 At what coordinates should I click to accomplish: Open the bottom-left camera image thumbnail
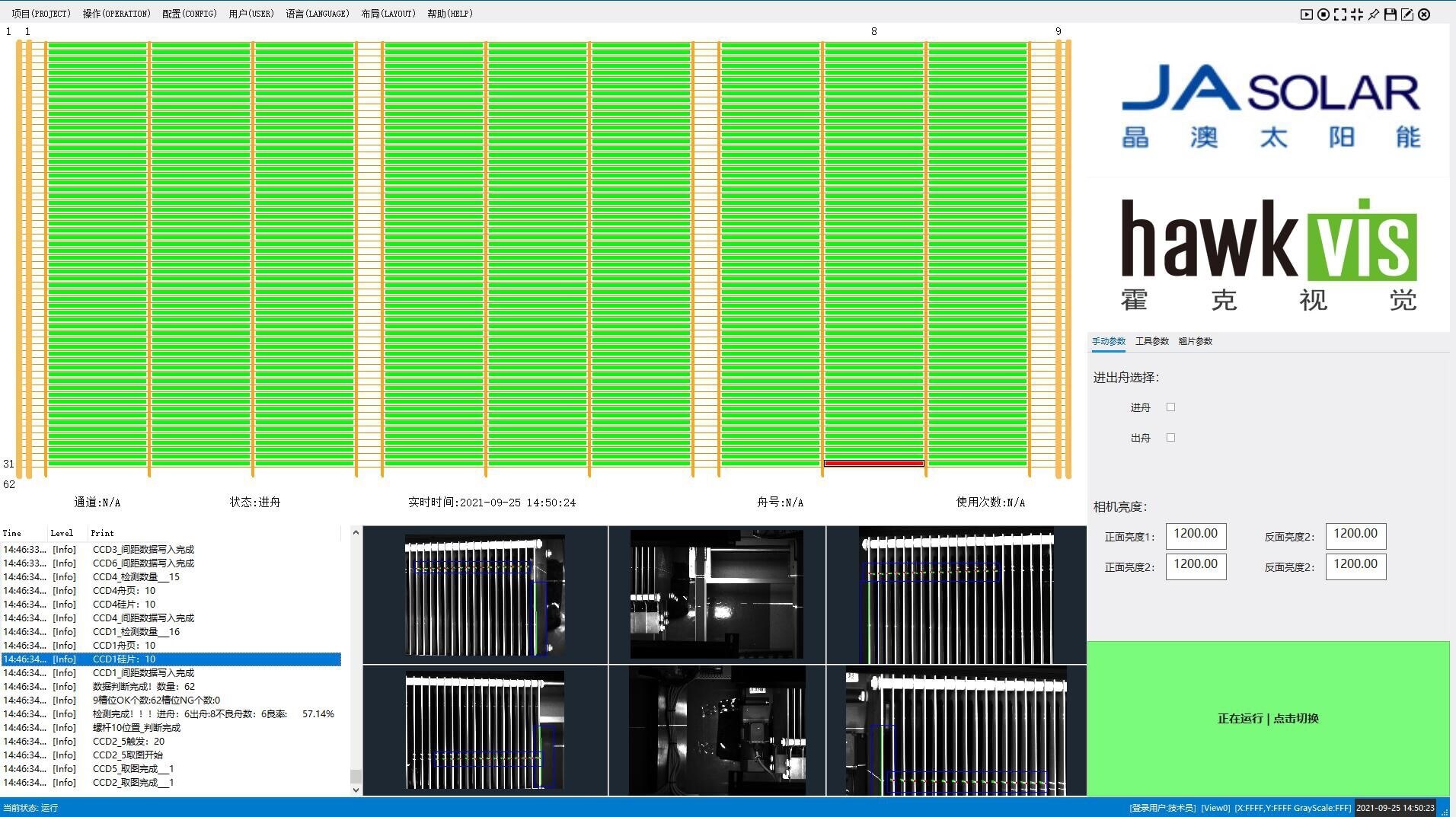pyautogui.click(x=485, y=730)
